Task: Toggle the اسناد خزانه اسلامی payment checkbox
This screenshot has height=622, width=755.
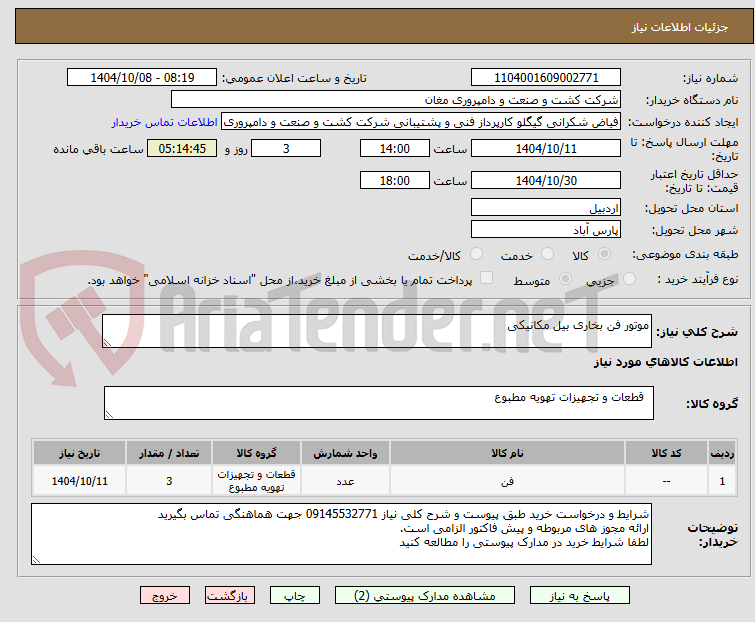Action: [487, 278]
